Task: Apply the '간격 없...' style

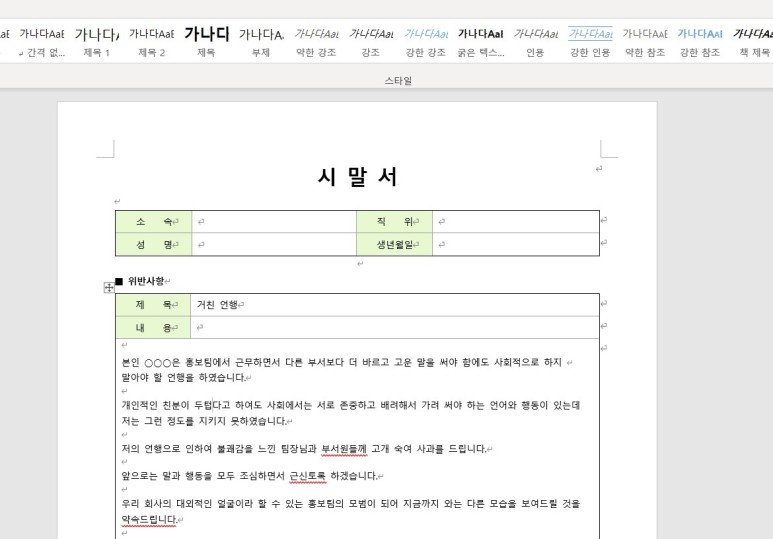Action: coord(42,42)
